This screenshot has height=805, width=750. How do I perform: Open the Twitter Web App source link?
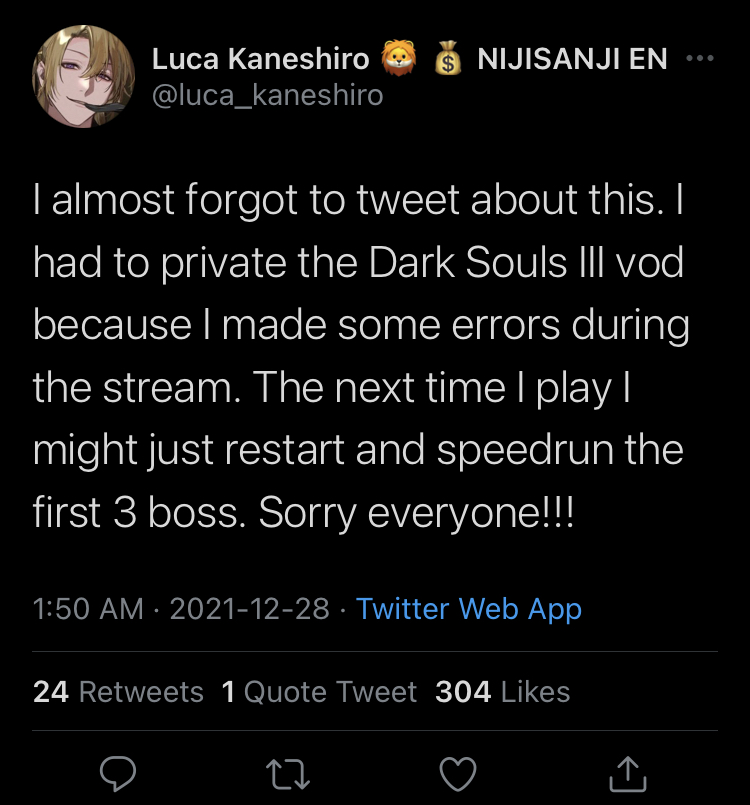[x=469, y=608]
